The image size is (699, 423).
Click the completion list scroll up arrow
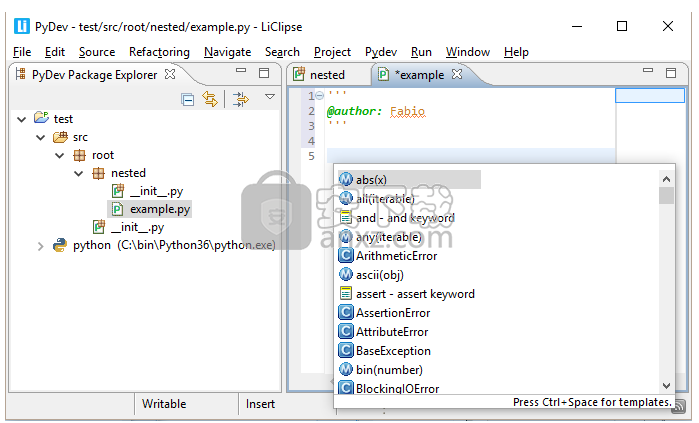click(666, 179)
